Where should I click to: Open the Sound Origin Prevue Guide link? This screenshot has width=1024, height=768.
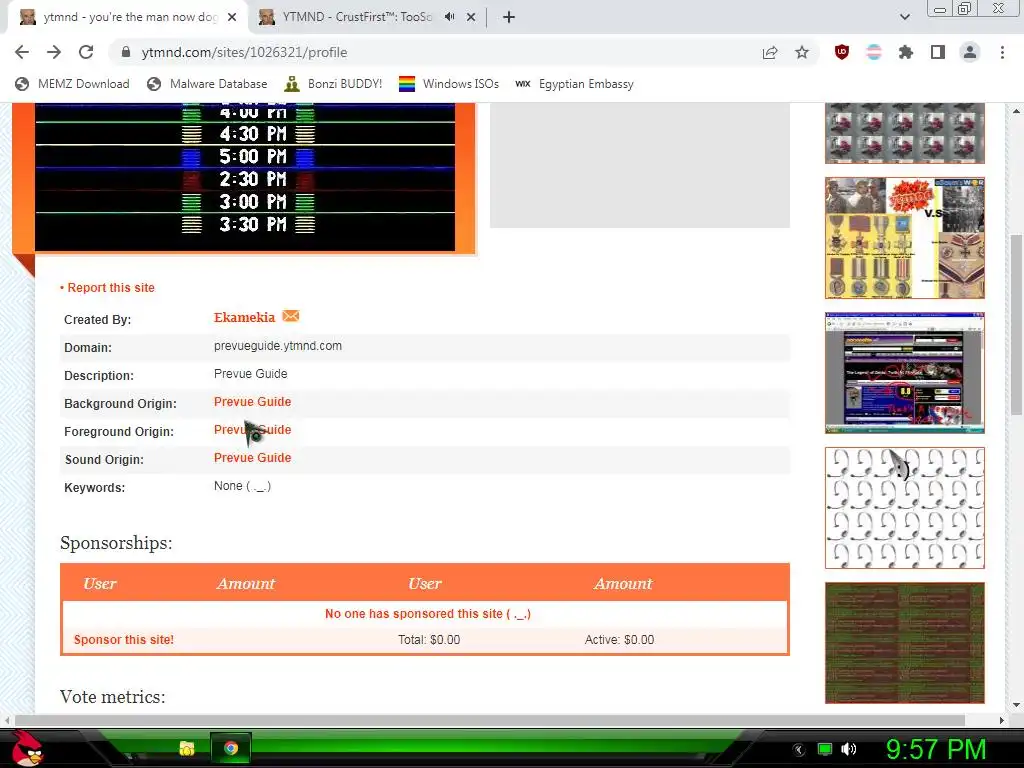(252, 458)
